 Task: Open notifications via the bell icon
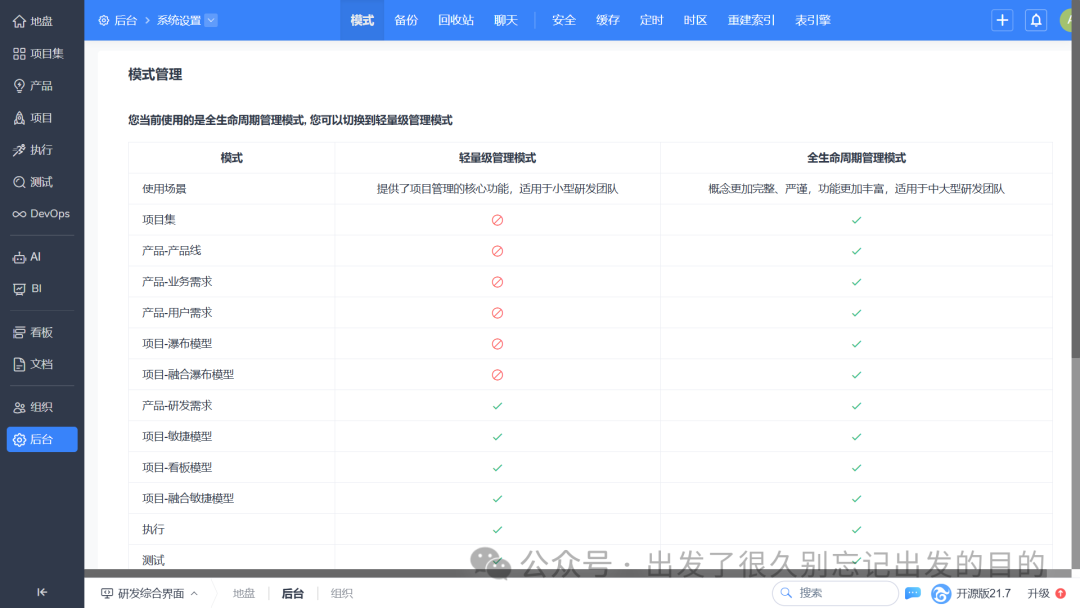point(1036,20)
